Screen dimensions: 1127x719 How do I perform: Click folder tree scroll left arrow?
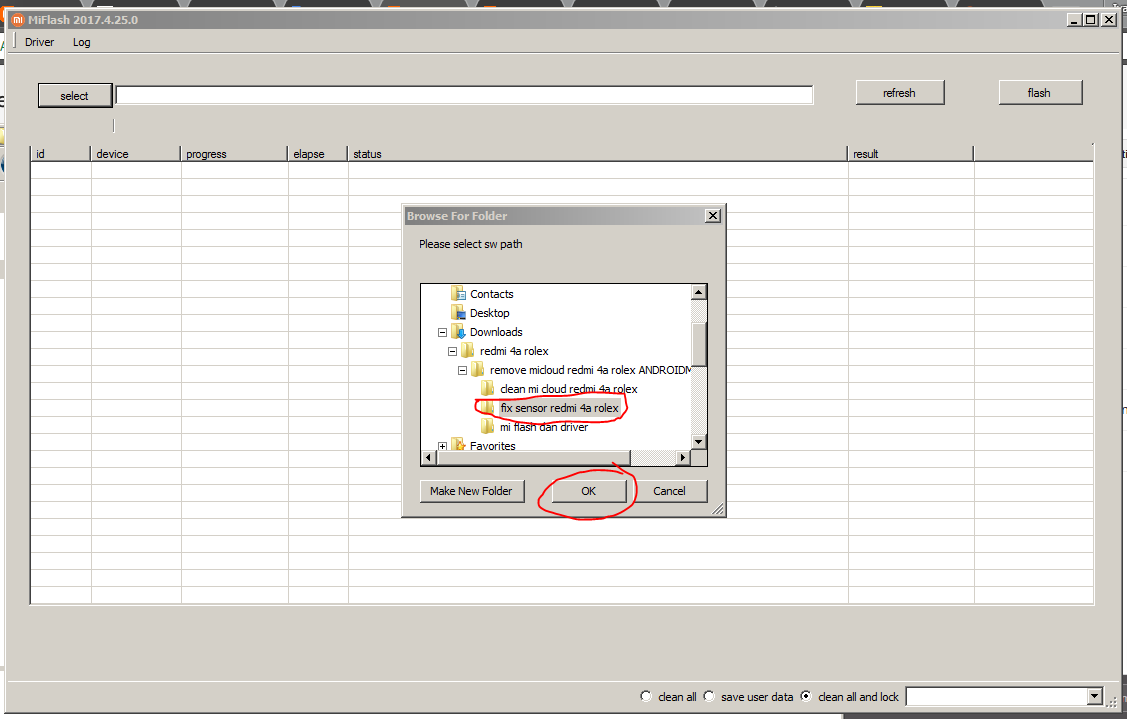428,457
